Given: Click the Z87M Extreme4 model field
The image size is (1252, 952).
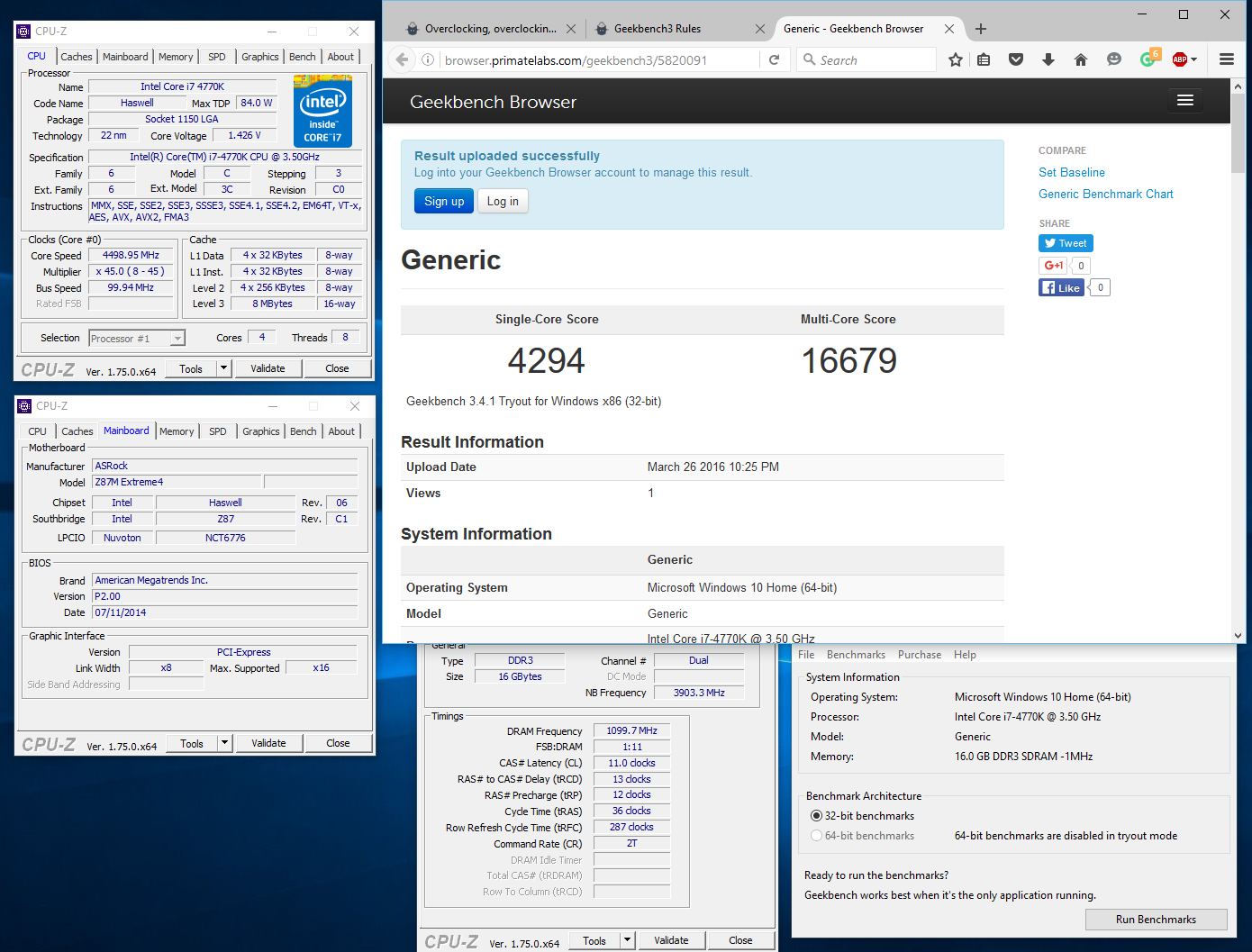Looking at the screenshot, I should 177,482.
